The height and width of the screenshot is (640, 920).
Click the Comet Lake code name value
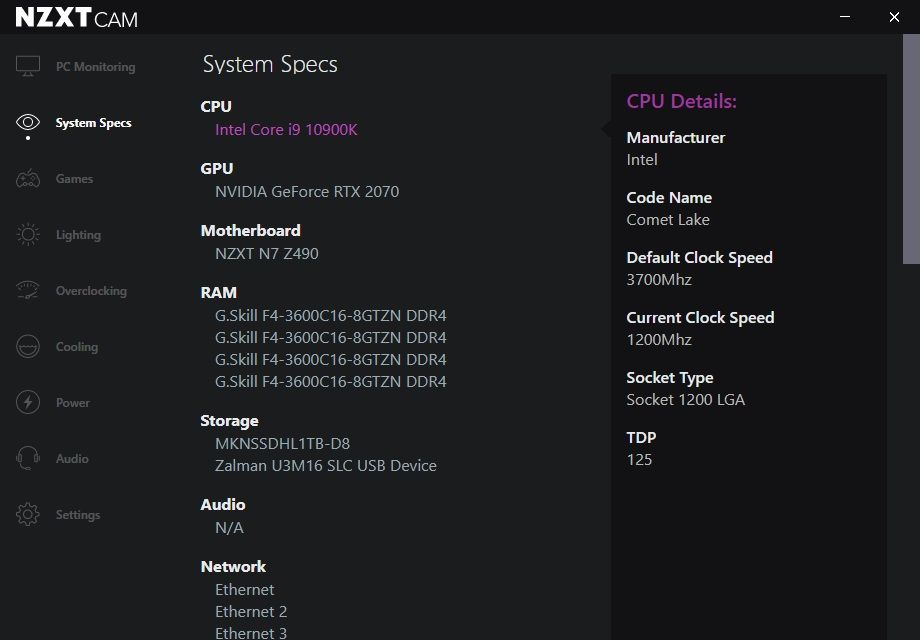tap(668, 219)
